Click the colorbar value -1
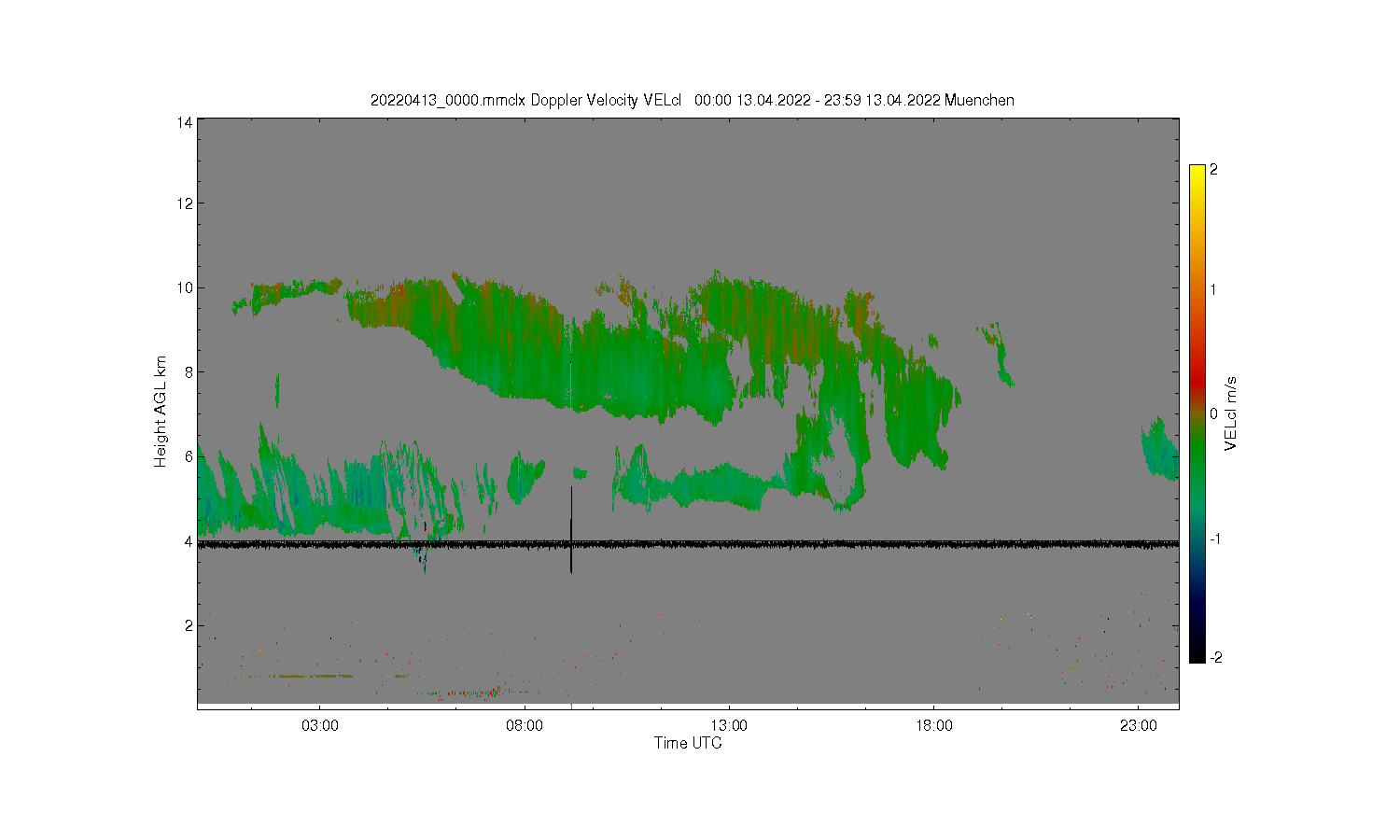Image resolution: width=1400 pixels, height=840 pixels. (x=1214, y=539)
